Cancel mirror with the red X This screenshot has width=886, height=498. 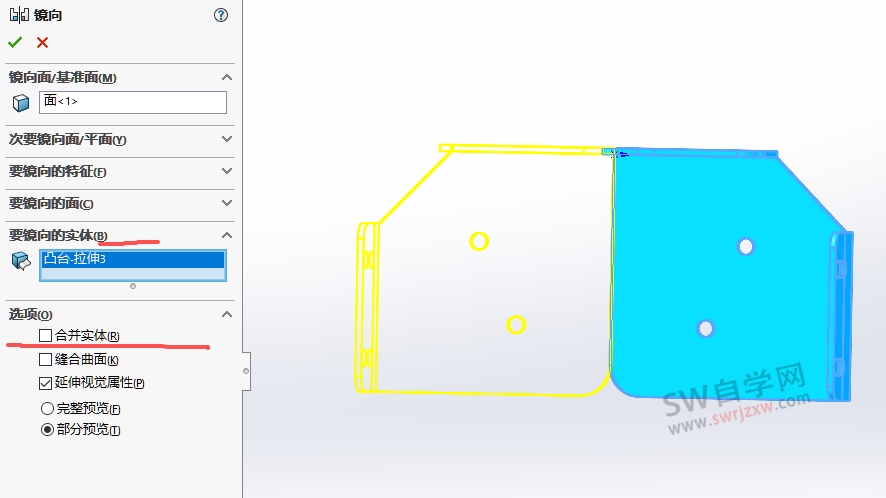(42, 42)
